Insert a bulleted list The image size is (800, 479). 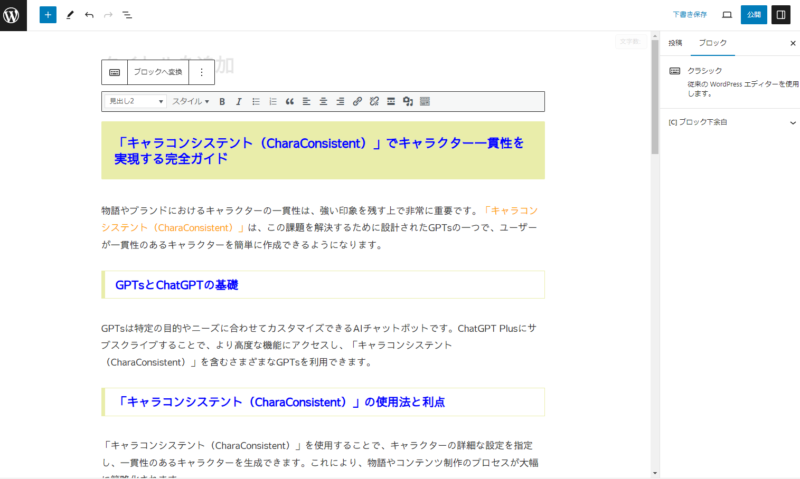256,102
